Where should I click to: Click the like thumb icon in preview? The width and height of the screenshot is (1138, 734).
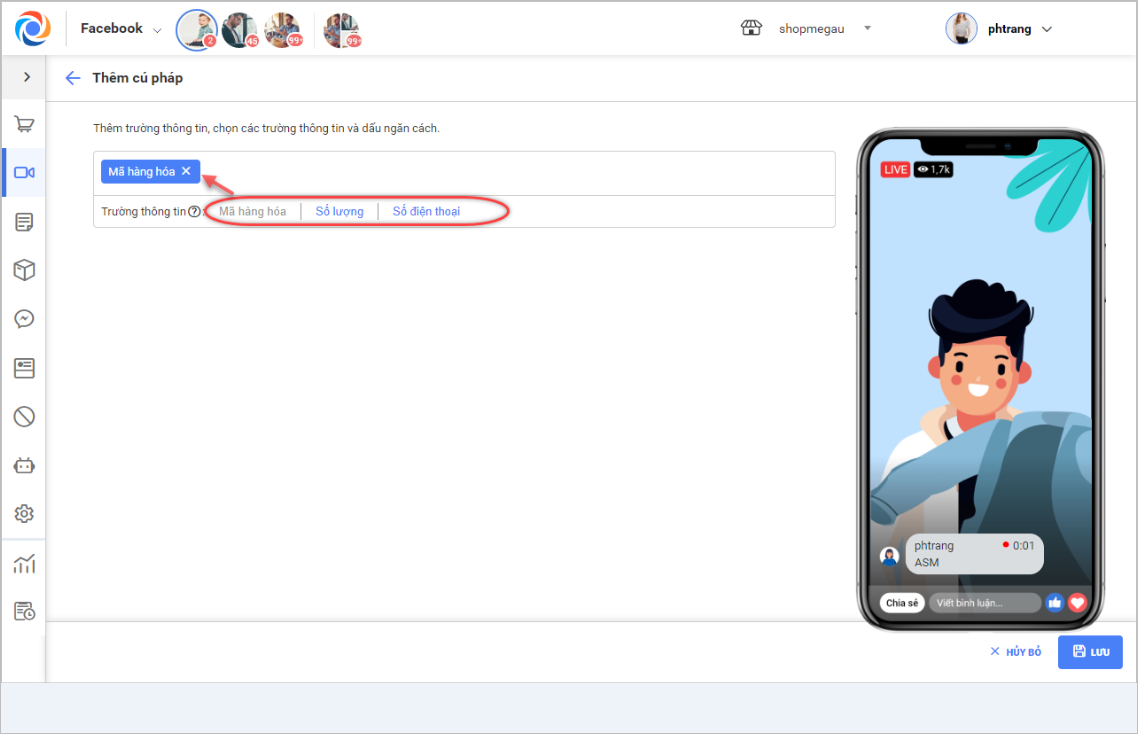click(x=1055, y=603)
